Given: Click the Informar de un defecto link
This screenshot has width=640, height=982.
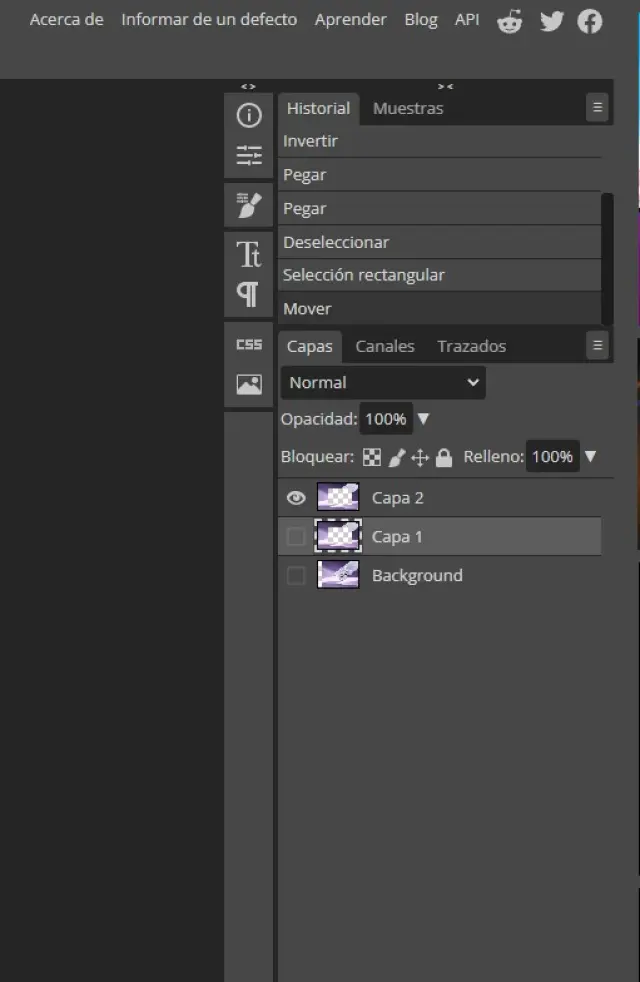Looking at the screenshot, I should tap(209, 20).
